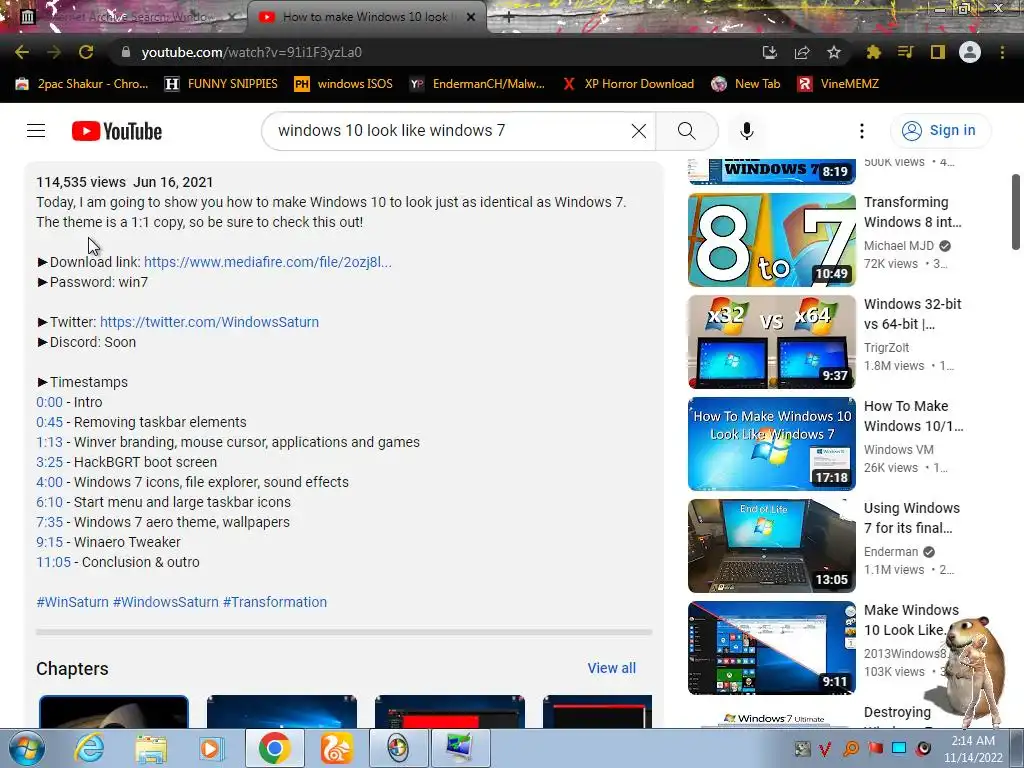Open the VineMEMZ bookmark
Viewport: 1024px width, 768px height.
tap(839, 84)
